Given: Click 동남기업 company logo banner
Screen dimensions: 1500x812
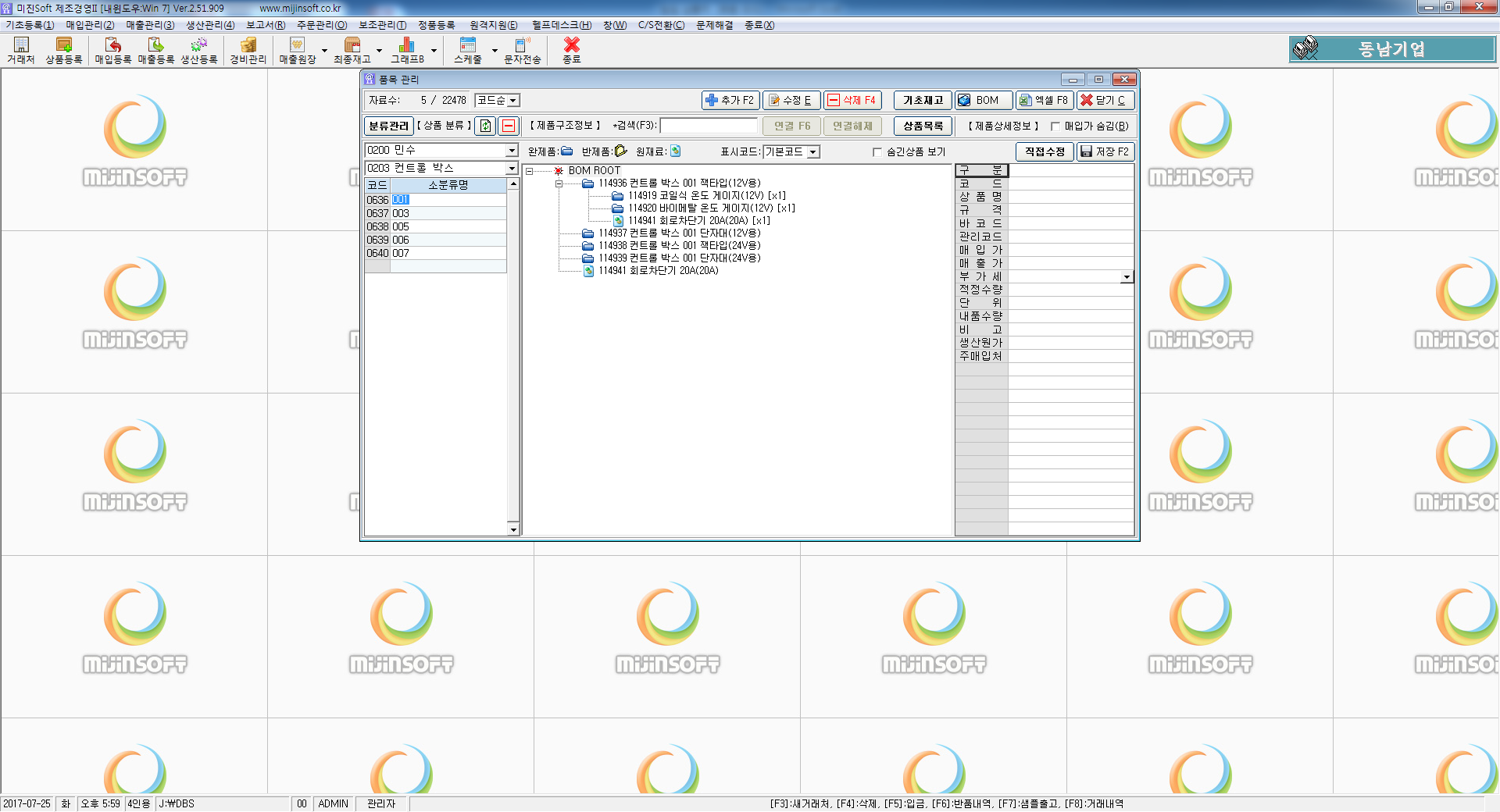Looking at the screenshot, I should coord(1392,49).
